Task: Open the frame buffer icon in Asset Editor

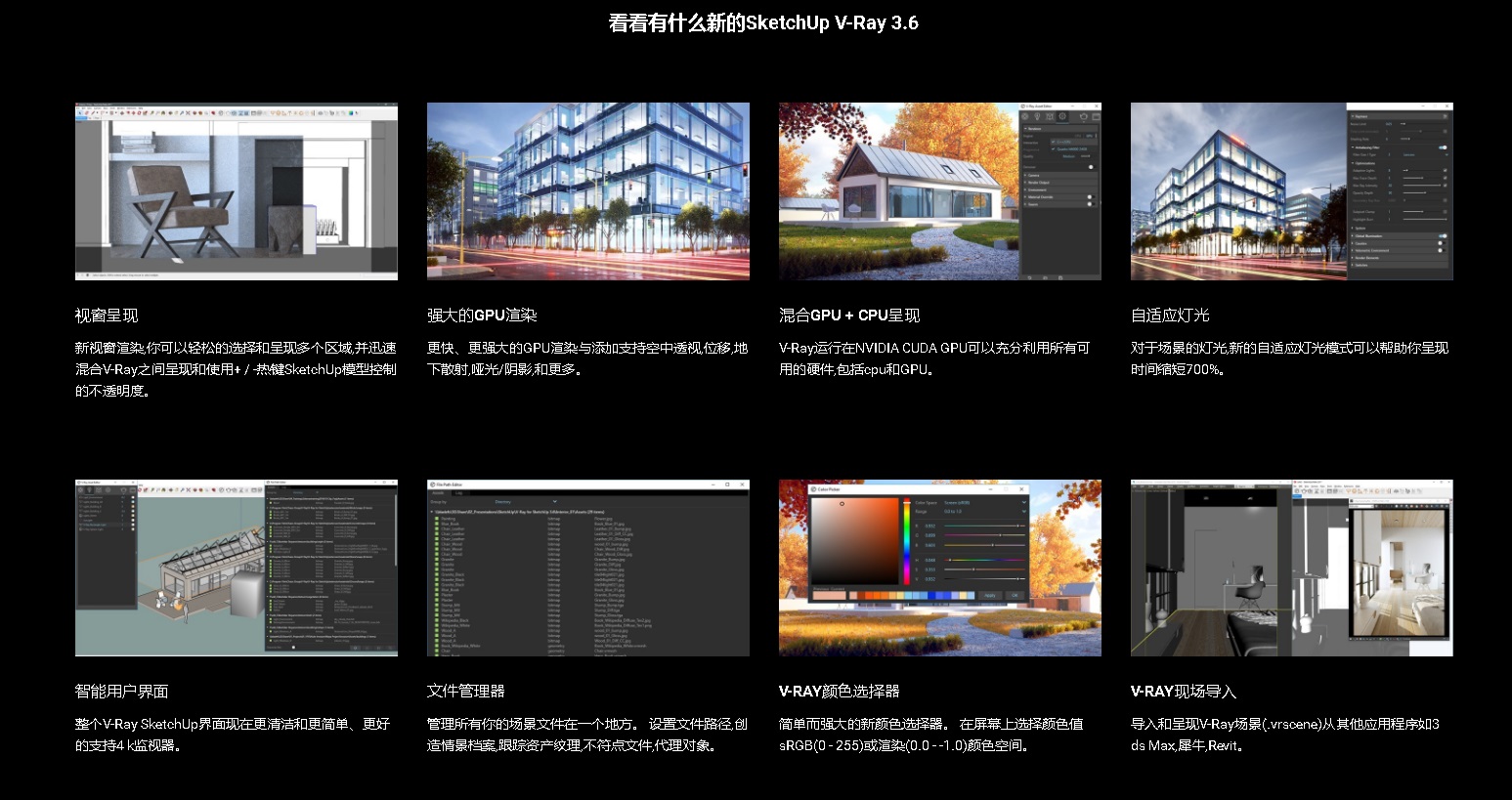Action: pos(1096,117)
